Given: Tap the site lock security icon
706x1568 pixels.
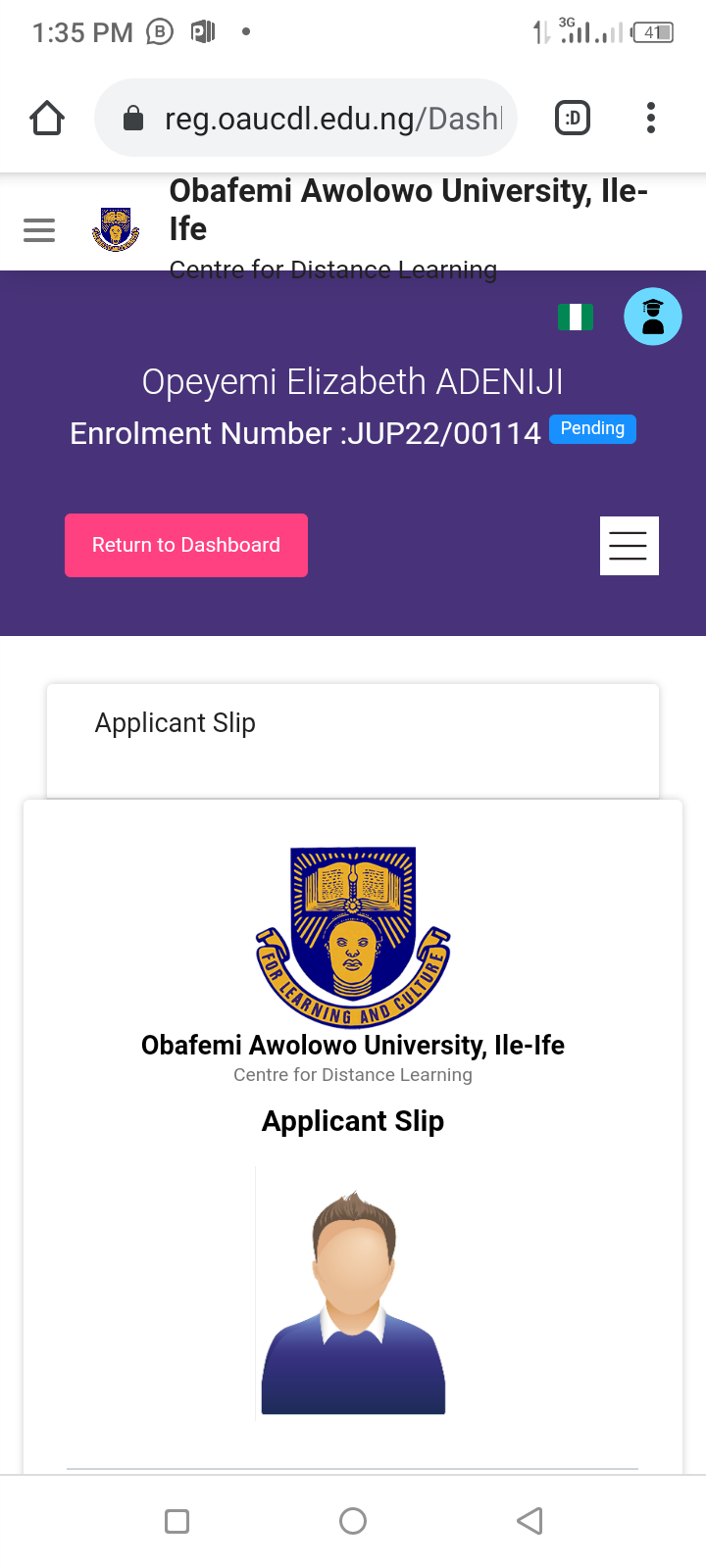Looking at the screenshot, I should (x=133, y=120).
